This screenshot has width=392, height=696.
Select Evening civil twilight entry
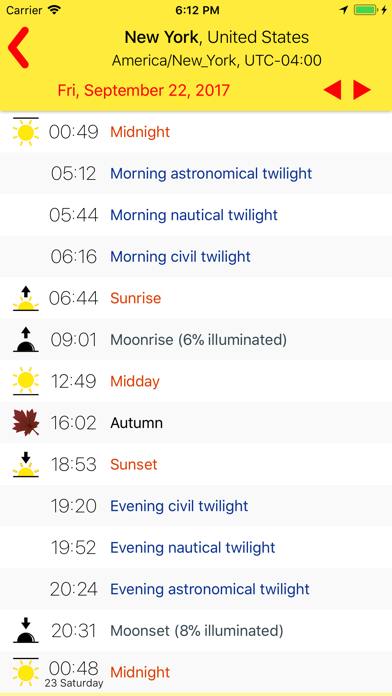coord(196,506)
